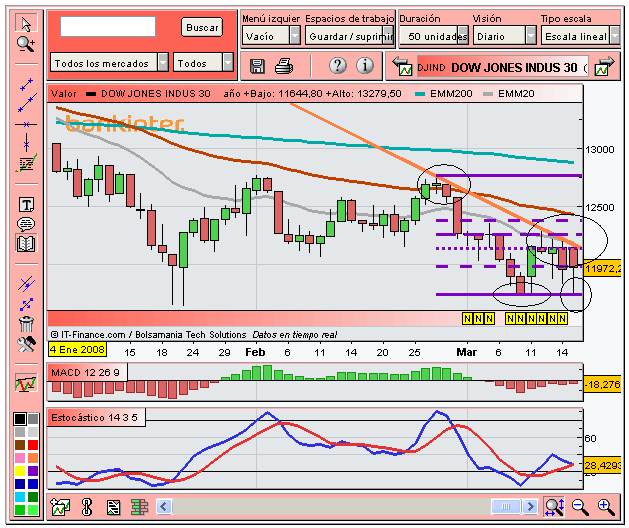Click the first yellow N news marker
Screen dimensions: 629x528
(x=467, y=319)
